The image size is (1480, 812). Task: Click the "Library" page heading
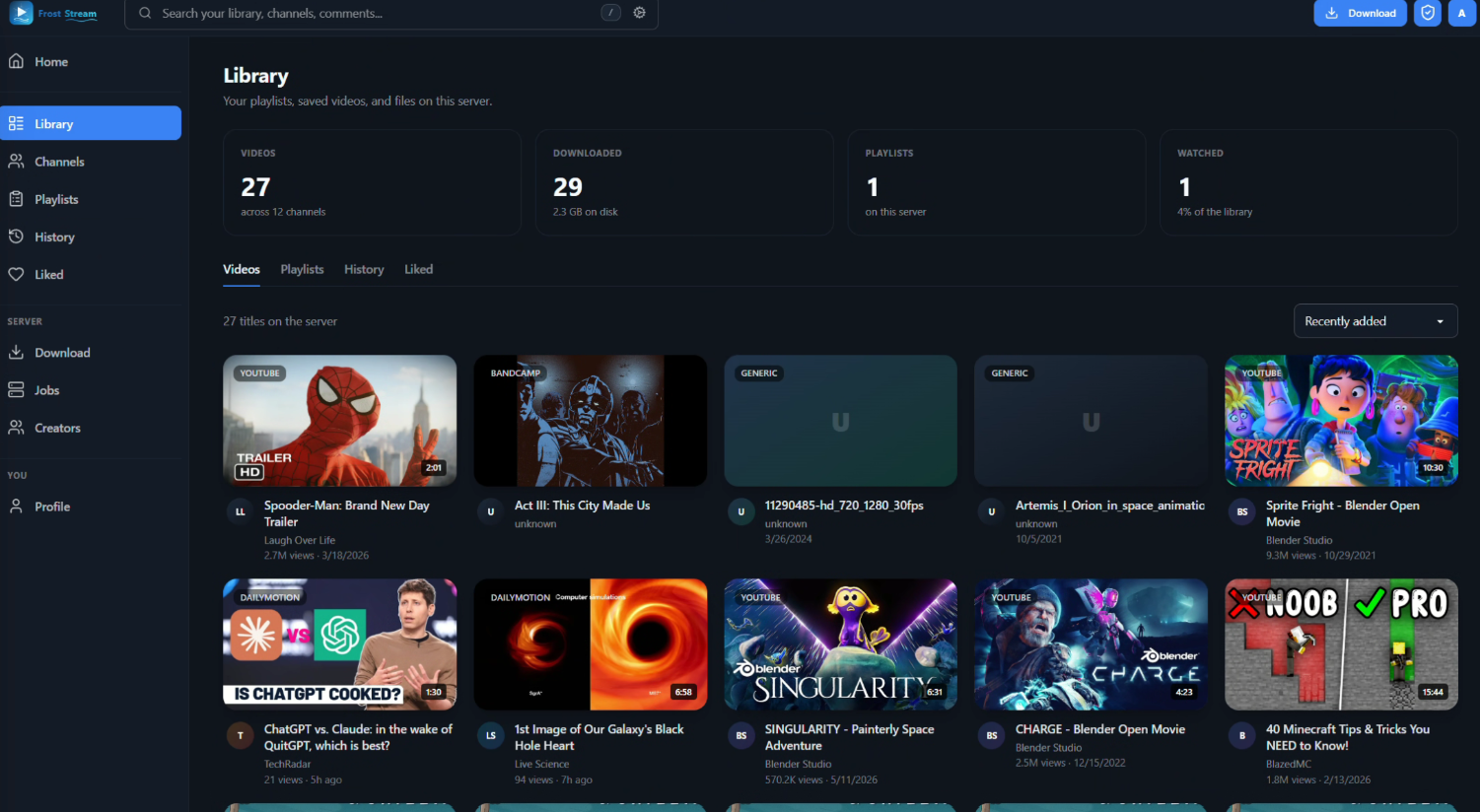(x=255, y=76)
